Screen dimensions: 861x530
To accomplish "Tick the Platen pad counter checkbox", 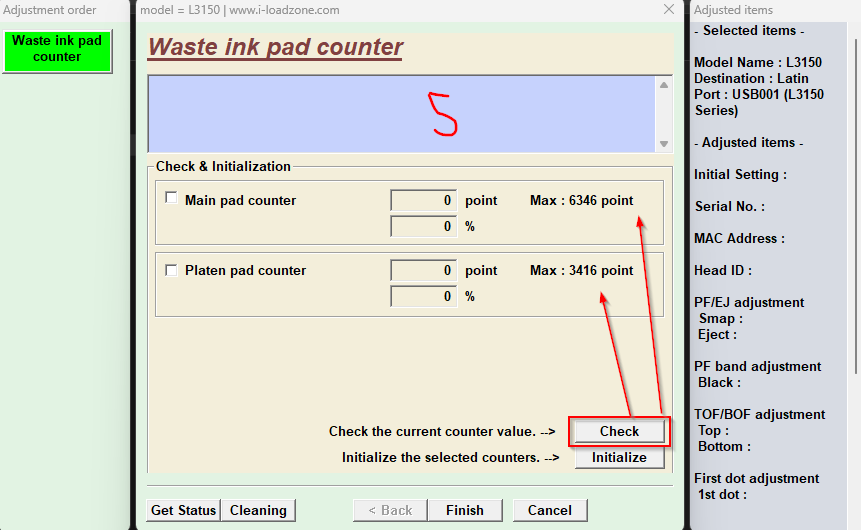I will [x=171, y=270].
